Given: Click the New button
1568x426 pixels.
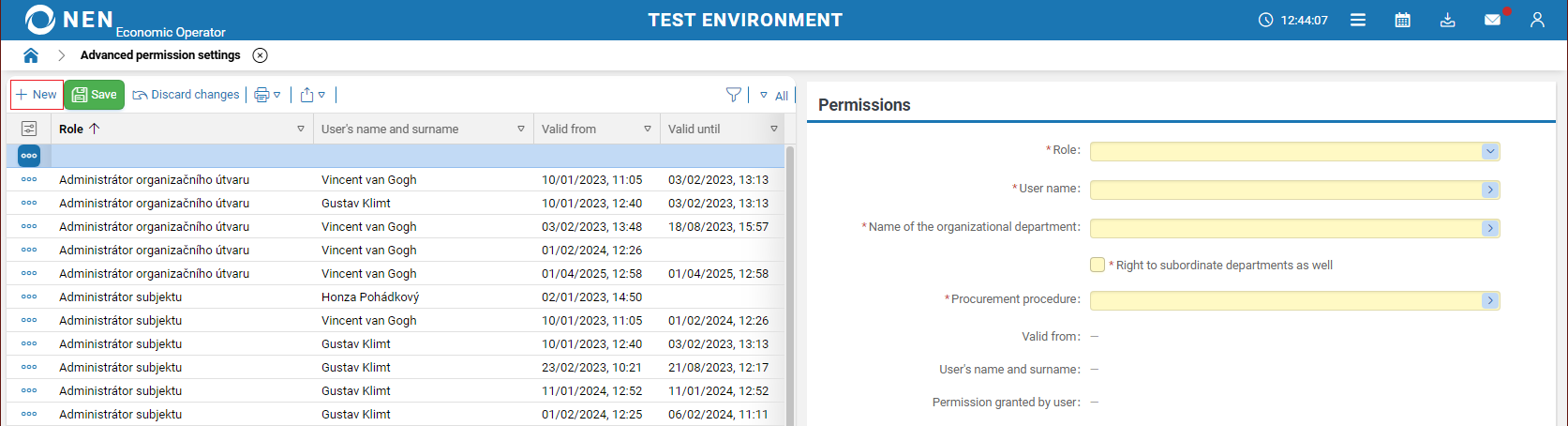Looking at the screenshot, I should (x=37, y=95).
